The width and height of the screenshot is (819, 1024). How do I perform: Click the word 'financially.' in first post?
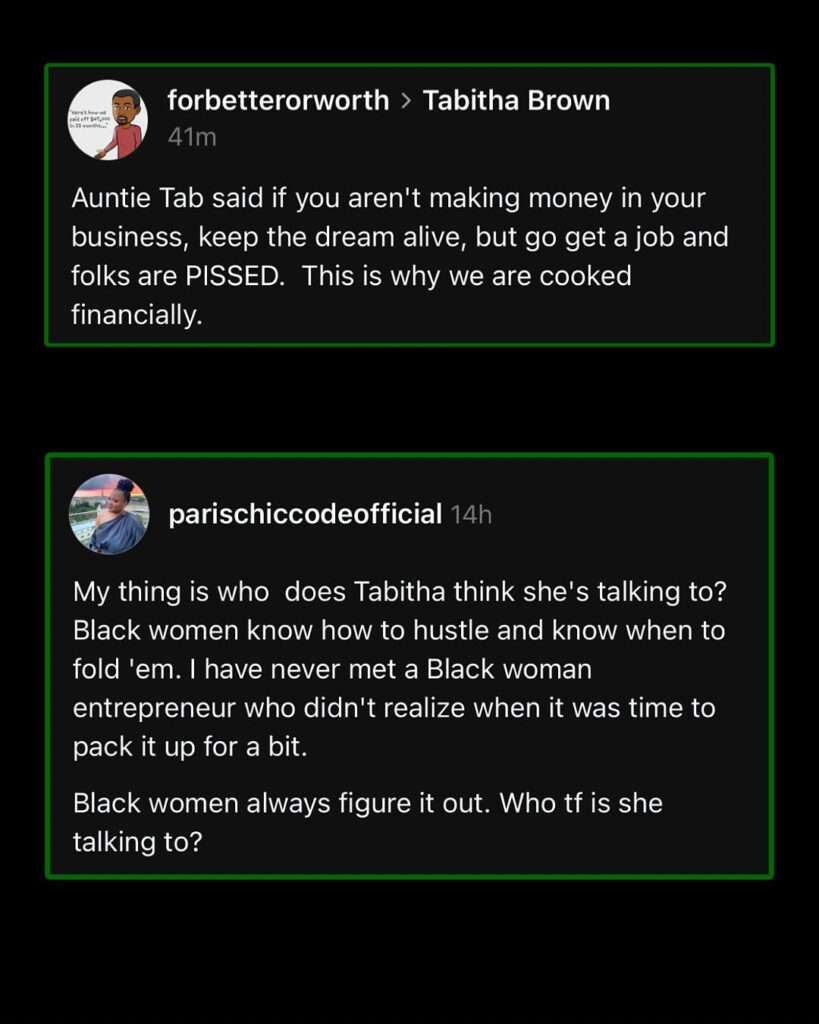pos(135,315)
